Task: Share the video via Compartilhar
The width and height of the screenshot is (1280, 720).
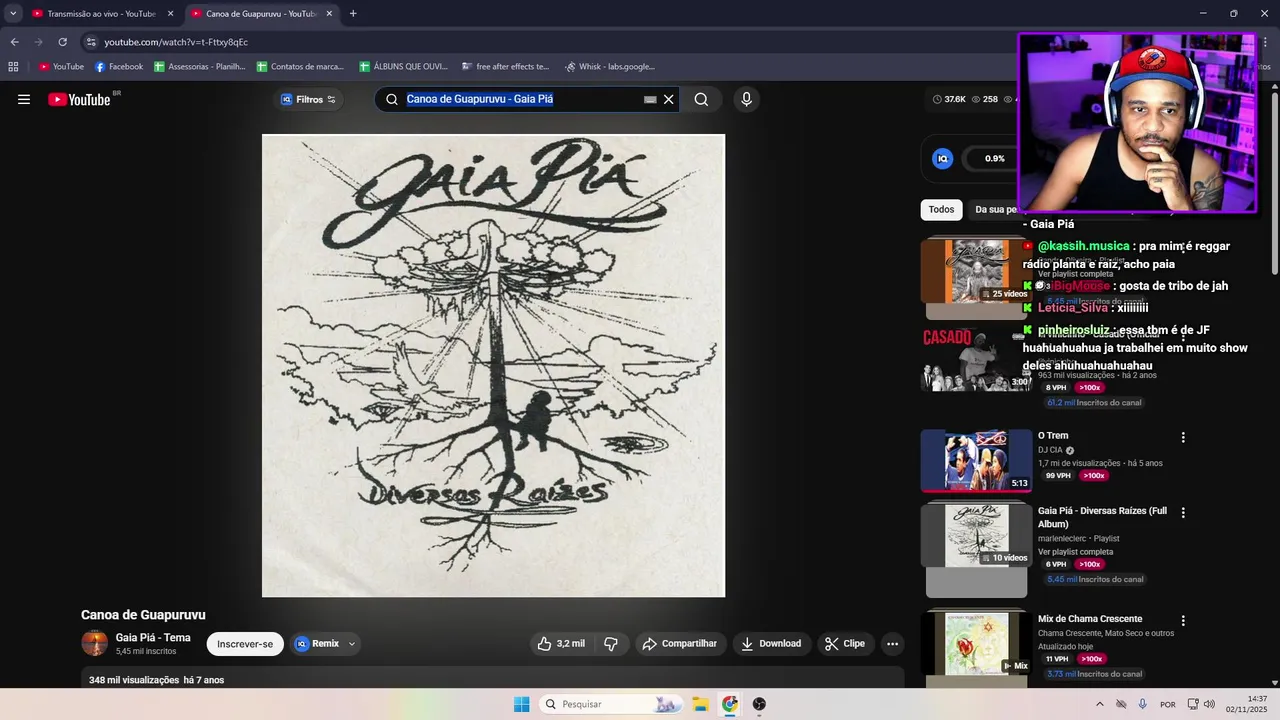Action: [679, 644]
